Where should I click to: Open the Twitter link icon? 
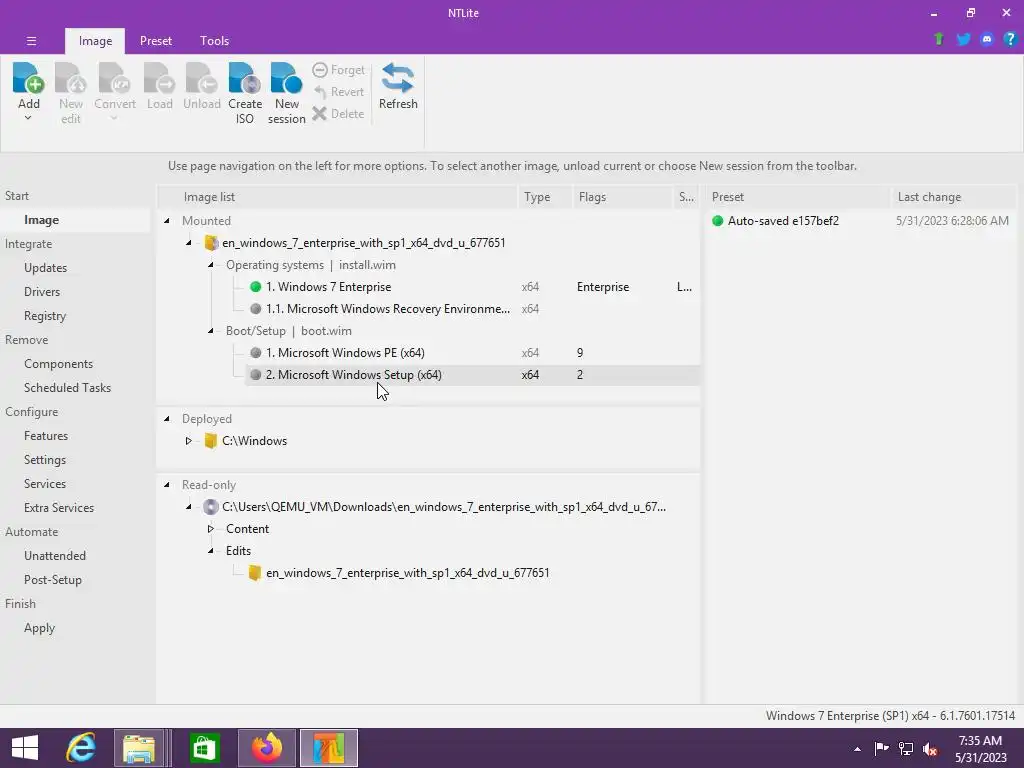[963, 39]
